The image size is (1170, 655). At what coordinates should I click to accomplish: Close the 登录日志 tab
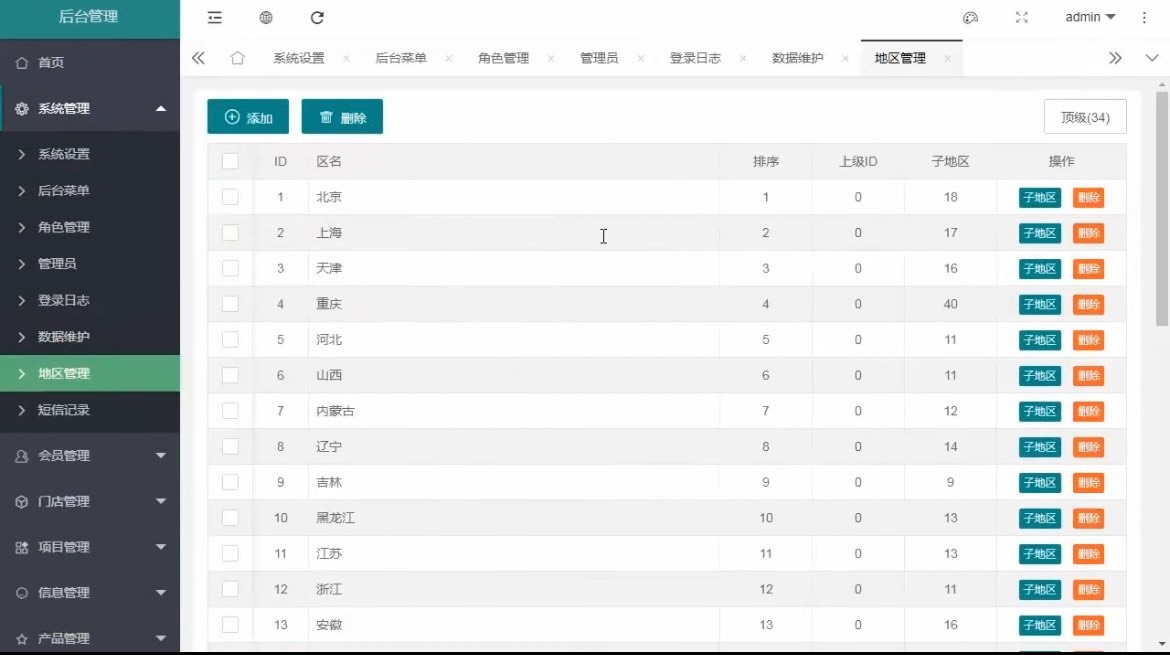coord(742,58)
